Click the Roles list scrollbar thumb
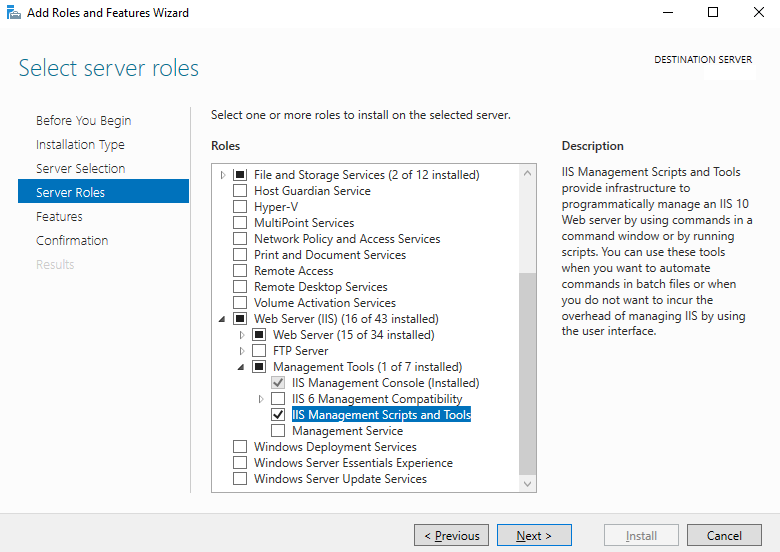This screenshot has height=552, width=780. point(527,373)
